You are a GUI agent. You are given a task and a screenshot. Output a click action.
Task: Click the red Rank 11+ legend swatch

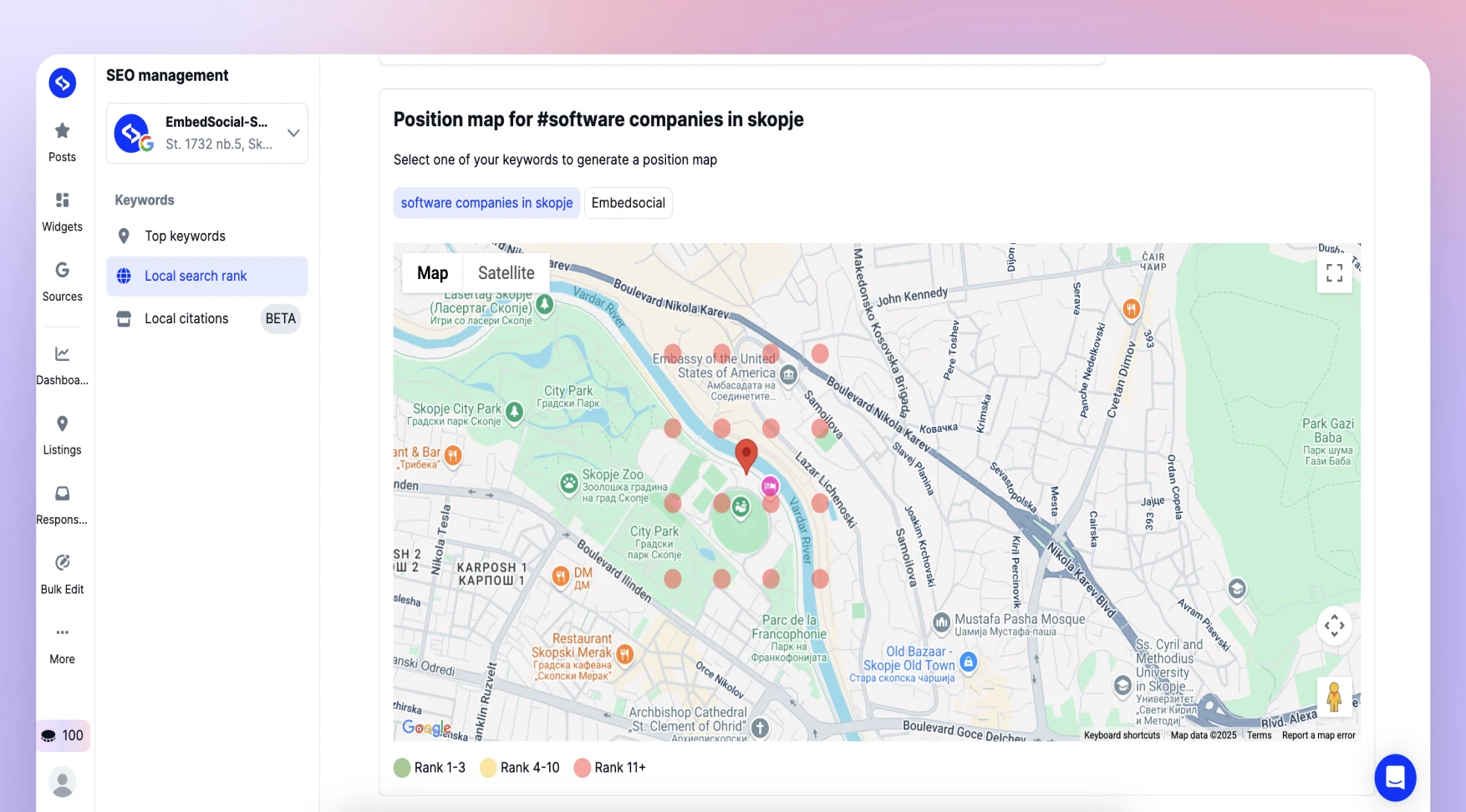[583, 768]
